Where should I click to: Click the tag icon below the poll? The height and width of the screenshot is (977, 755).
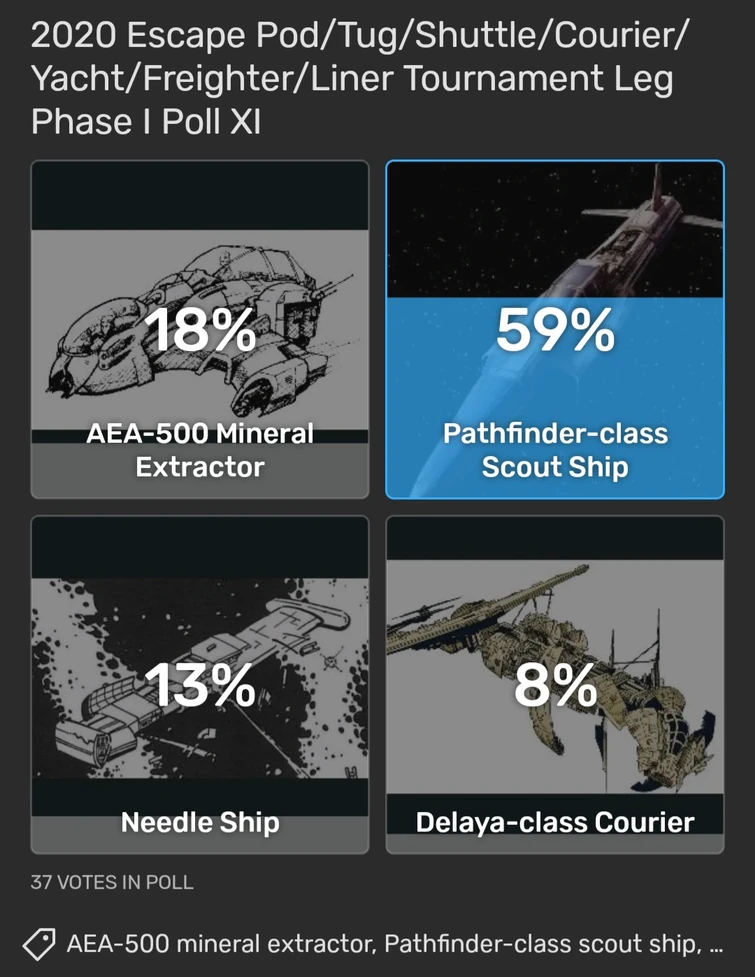click(41, 943)
